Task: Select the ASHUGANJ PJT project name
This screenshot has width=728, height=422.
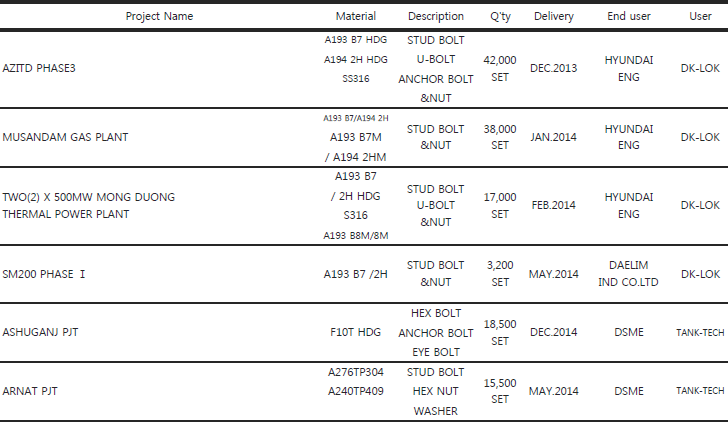Action: click(40, 332)
